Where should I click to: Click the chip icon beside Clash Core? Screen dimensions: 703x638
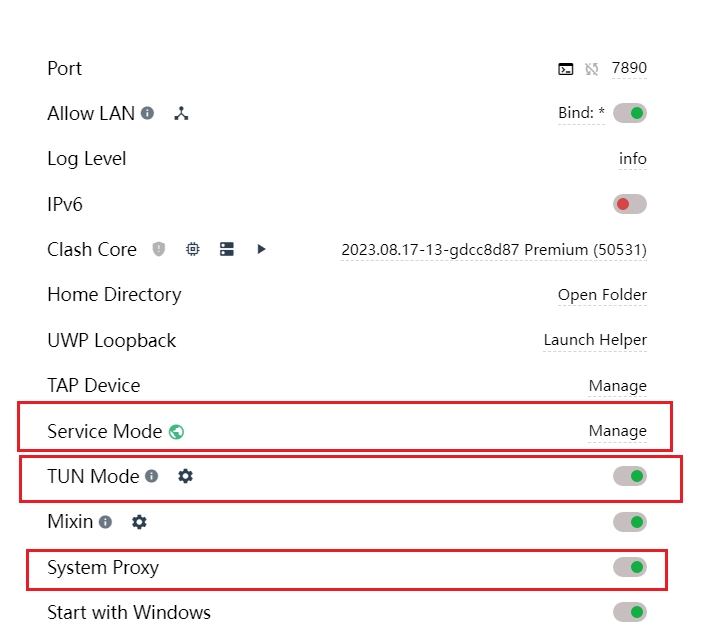tap(193, 249)
